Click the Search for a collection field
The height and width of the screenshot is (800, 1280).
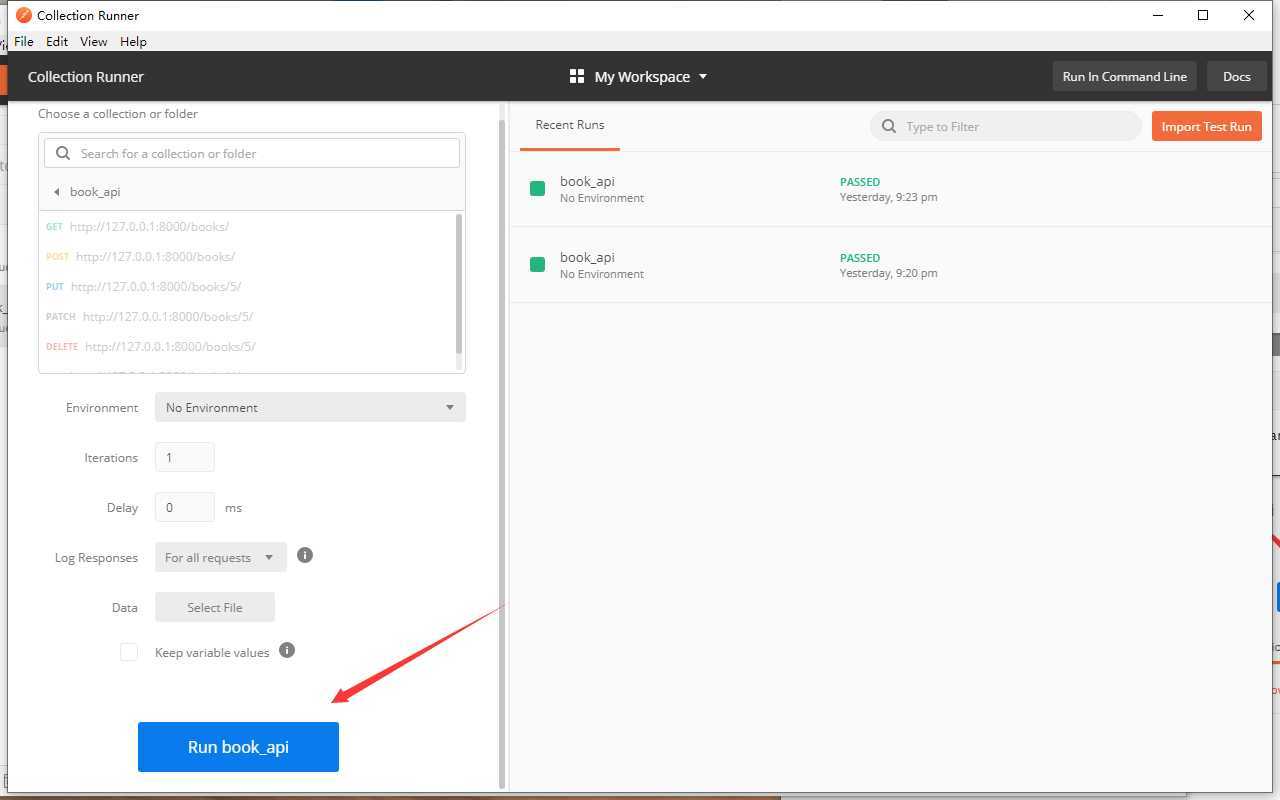252,153
